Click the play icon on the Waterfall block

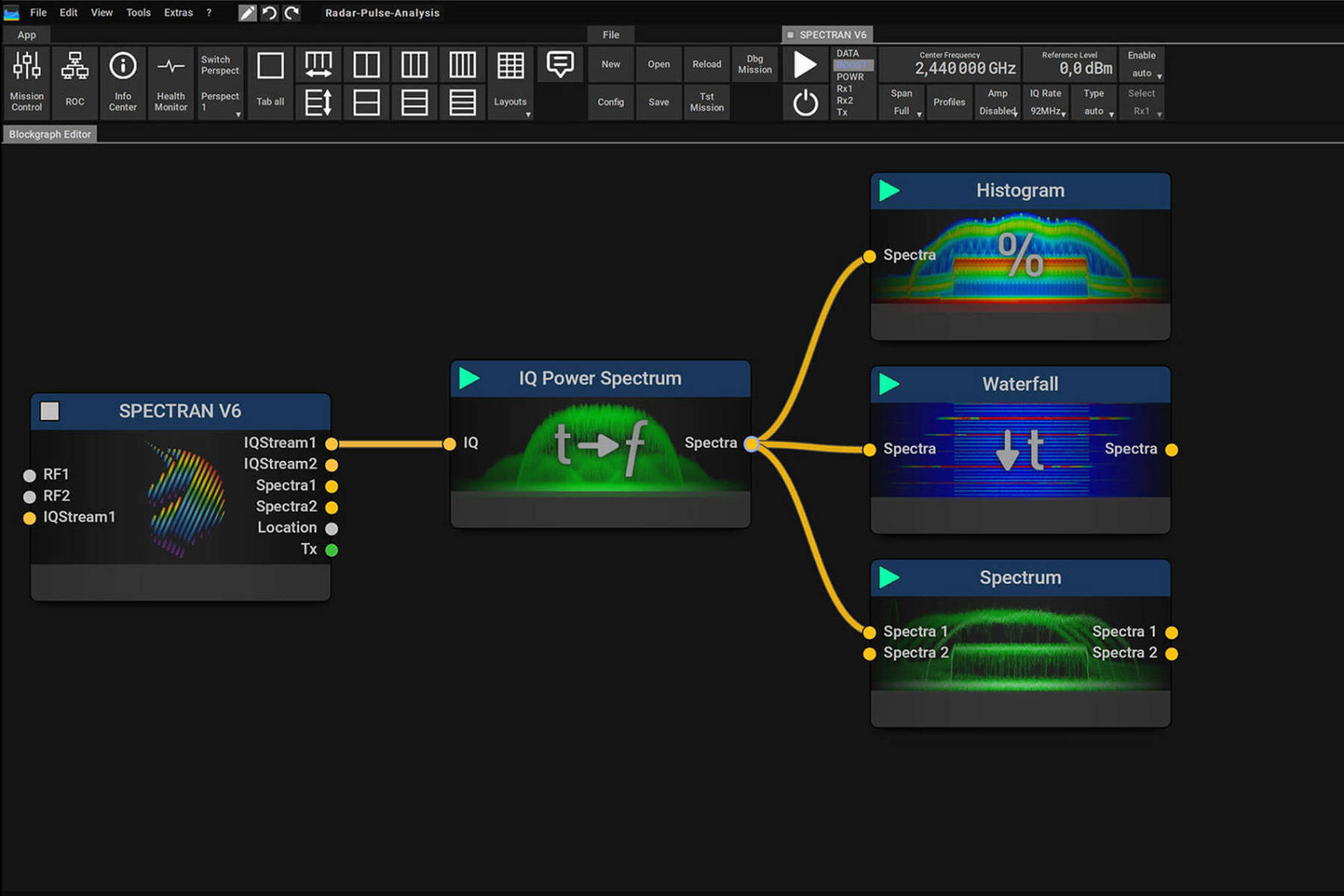click(x=889, y=384)
